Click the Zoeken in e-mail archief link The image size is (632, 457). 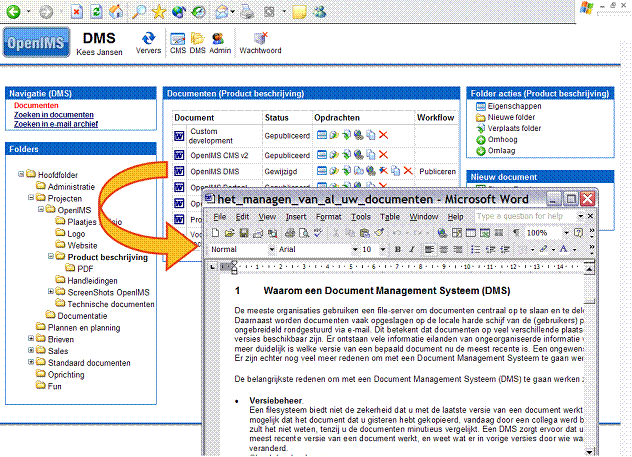[x=56, y=124]
